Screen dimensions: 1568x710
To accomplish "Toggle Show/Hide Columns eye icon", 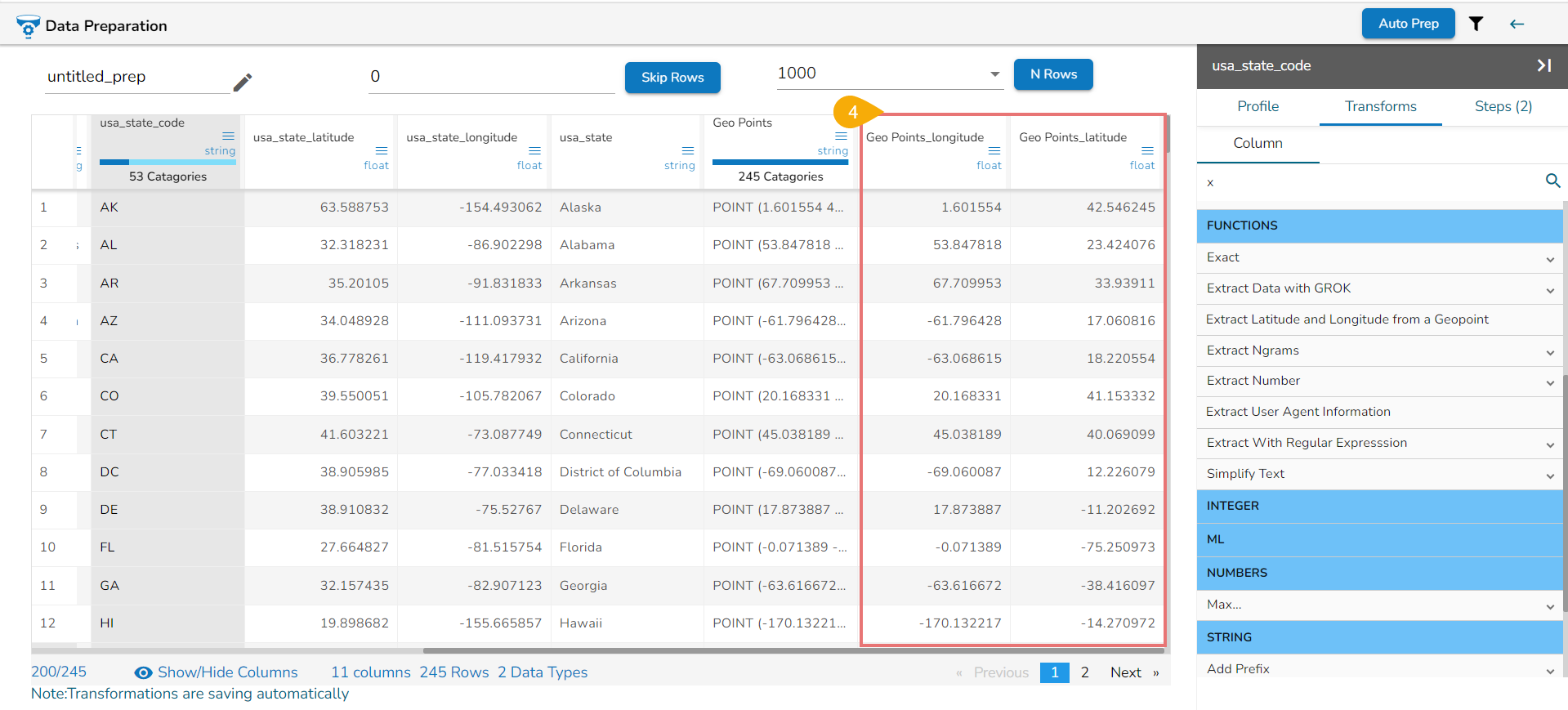I will click(143, 672).
